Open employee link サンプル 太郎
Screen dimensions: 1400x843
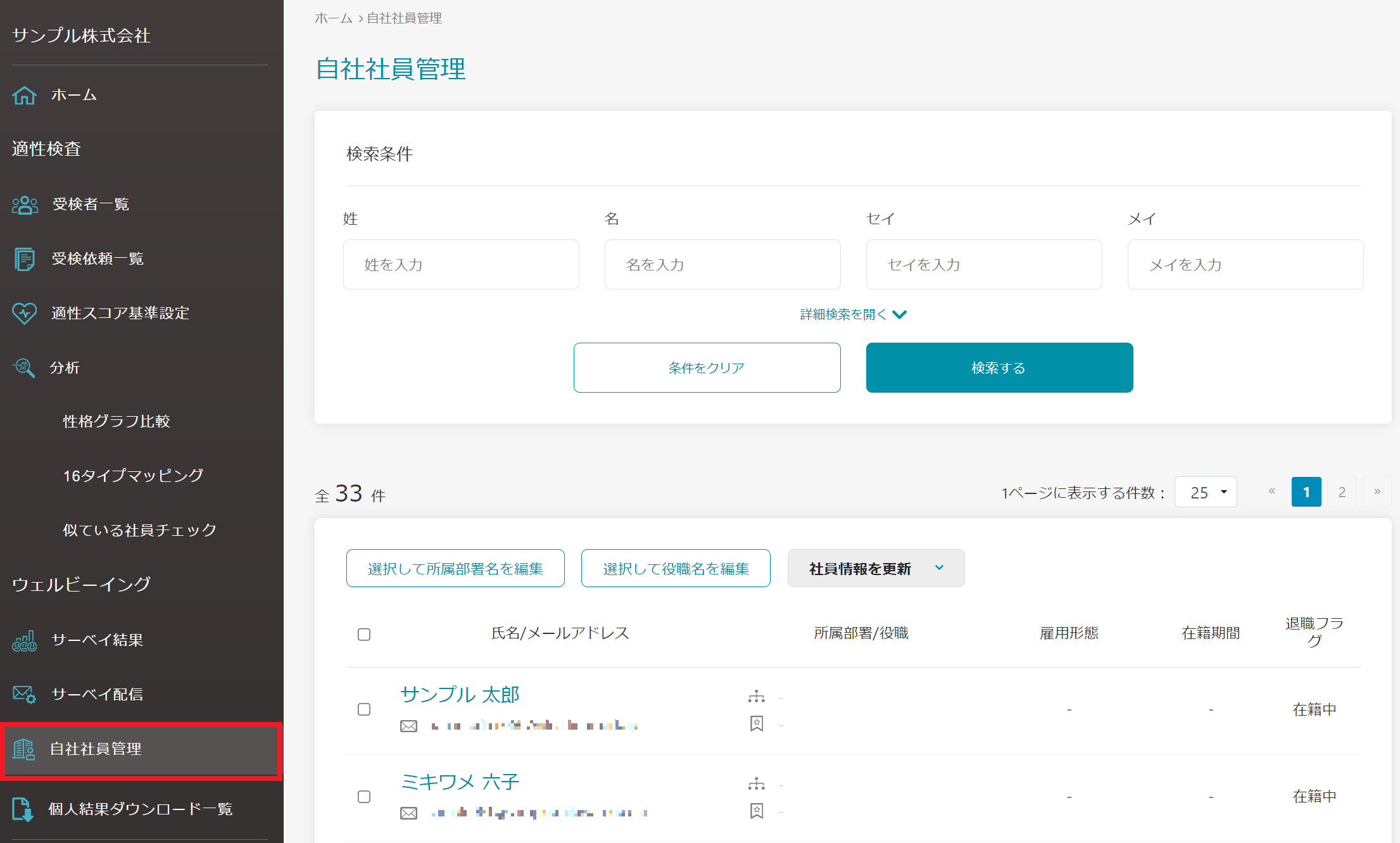(x=460, y=695)
